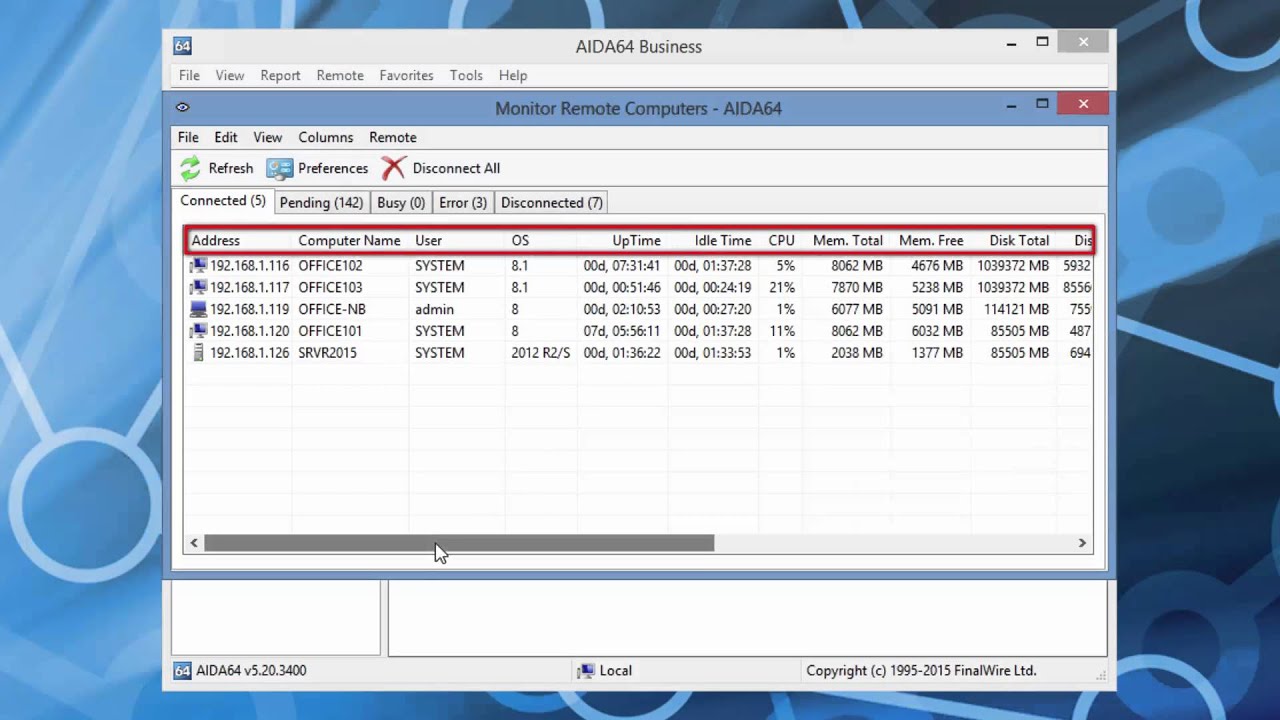Click the horizontal scrollbar right arrow

click(1082, 543)
